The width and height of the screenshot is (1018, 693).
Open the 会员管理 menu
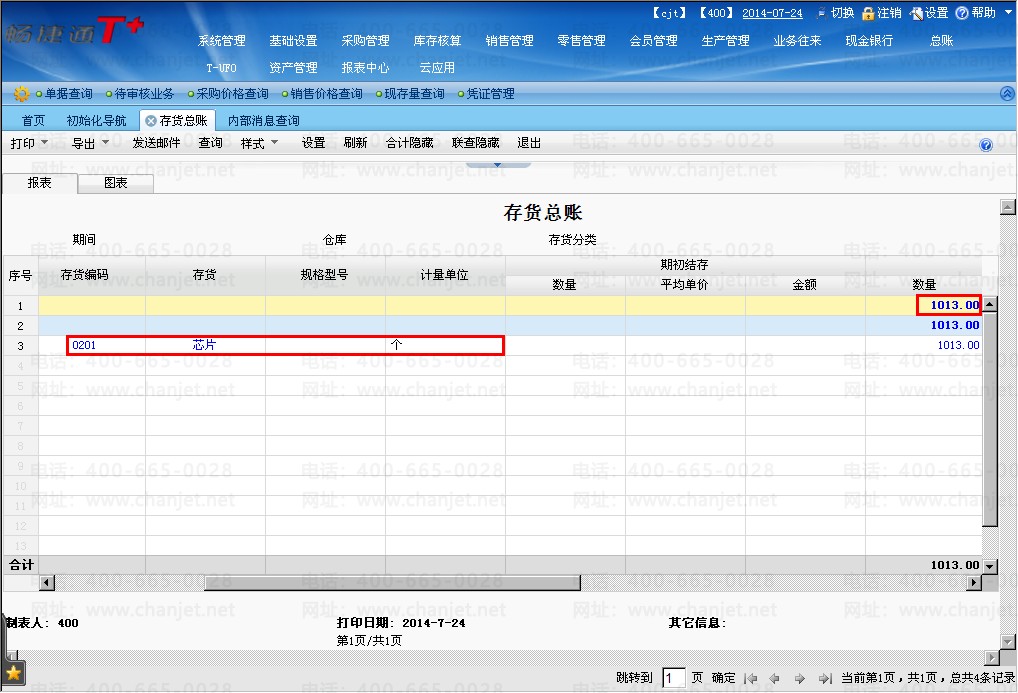(654, 41)
